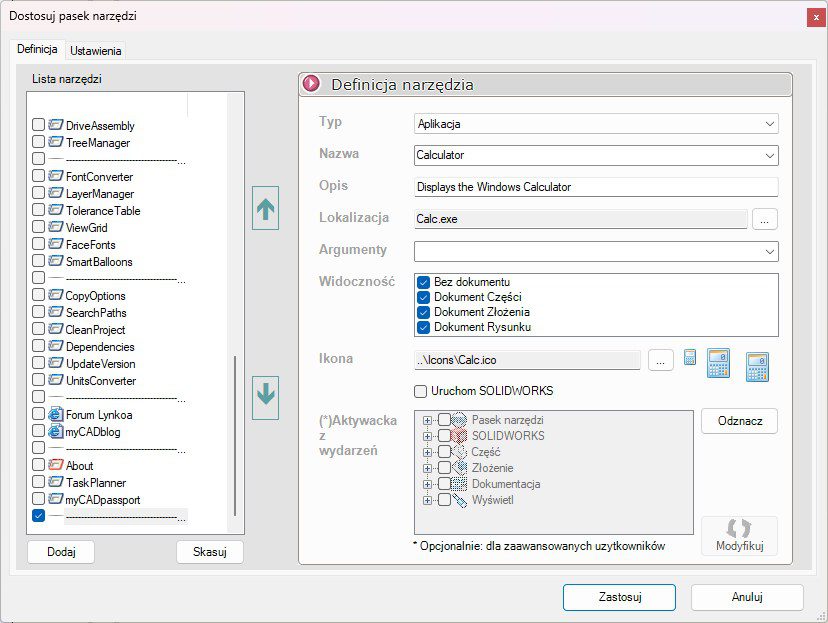828x623 pixels.
Task: Click the medium calculator icon preview
Action: (x=718, y=363)
